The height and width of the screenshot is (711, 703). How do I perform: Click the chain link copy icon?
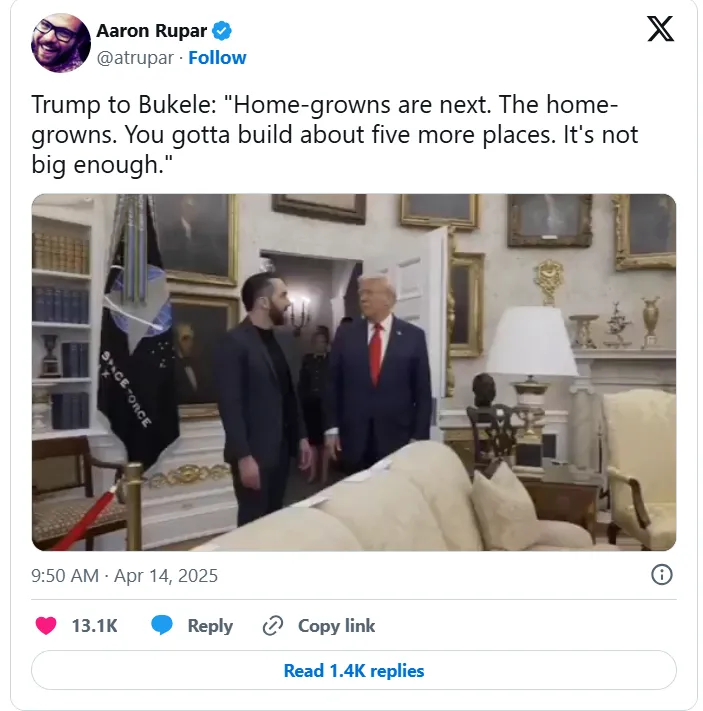273,626
